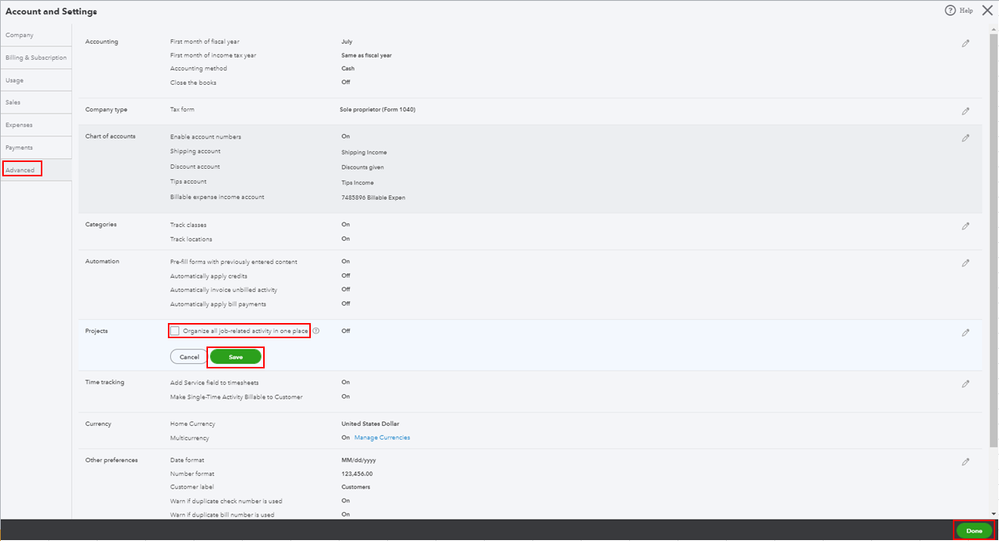The image size is (999, 541).
Task: Click the info icon beside Projects checkbox
Action: click(316, 331)
